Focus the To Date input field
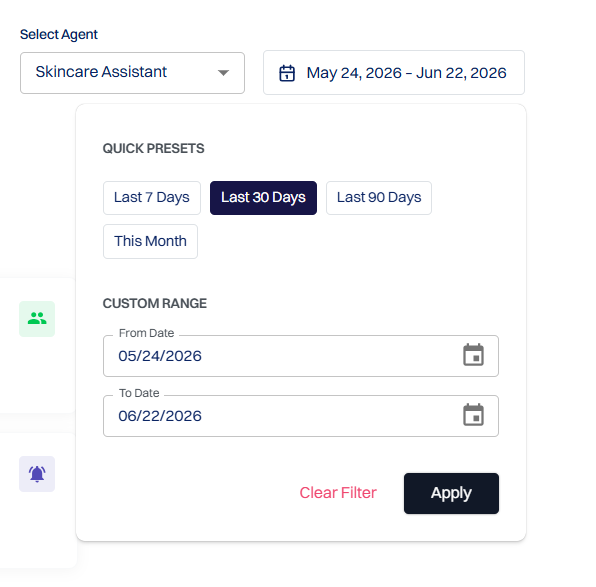The image size is (596, 587). [301, 416]
